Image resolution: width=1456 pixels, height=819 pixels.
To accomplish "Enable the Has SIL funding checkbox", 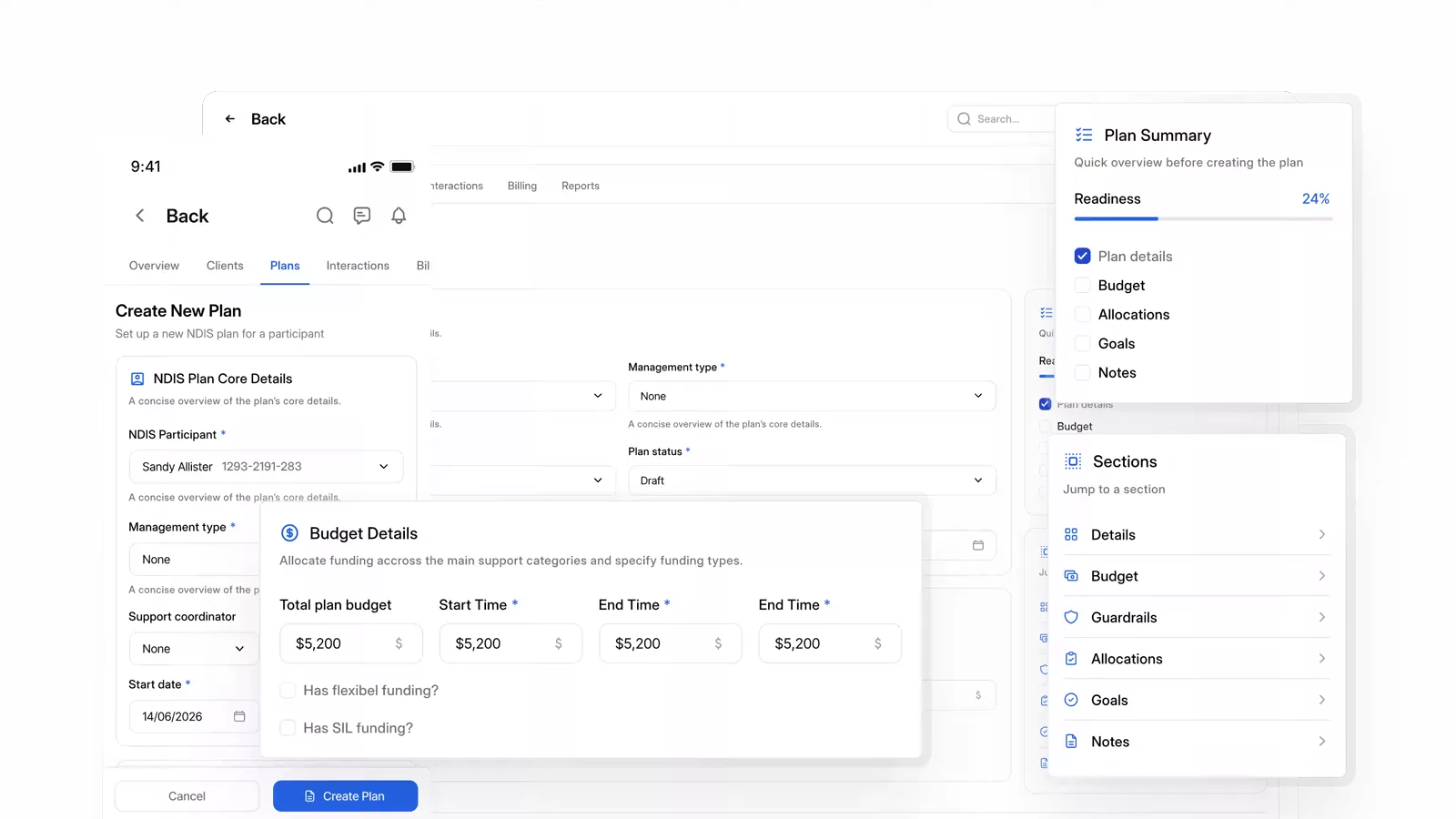I will pyautogui.click(x=288, y=728).
